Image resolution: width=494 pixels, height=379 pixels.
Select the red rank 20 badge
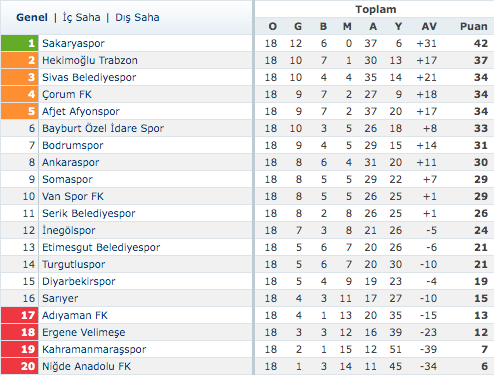[x=20, y=366]
